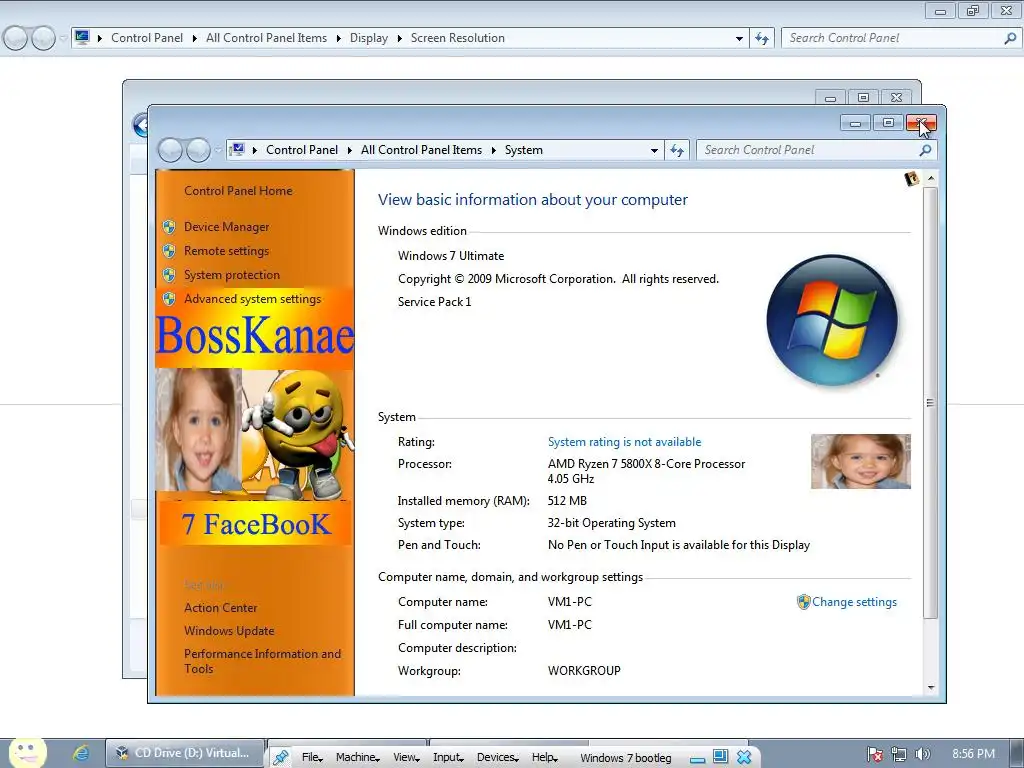Click the baby photo next to Processor info

tap(861, 462)
